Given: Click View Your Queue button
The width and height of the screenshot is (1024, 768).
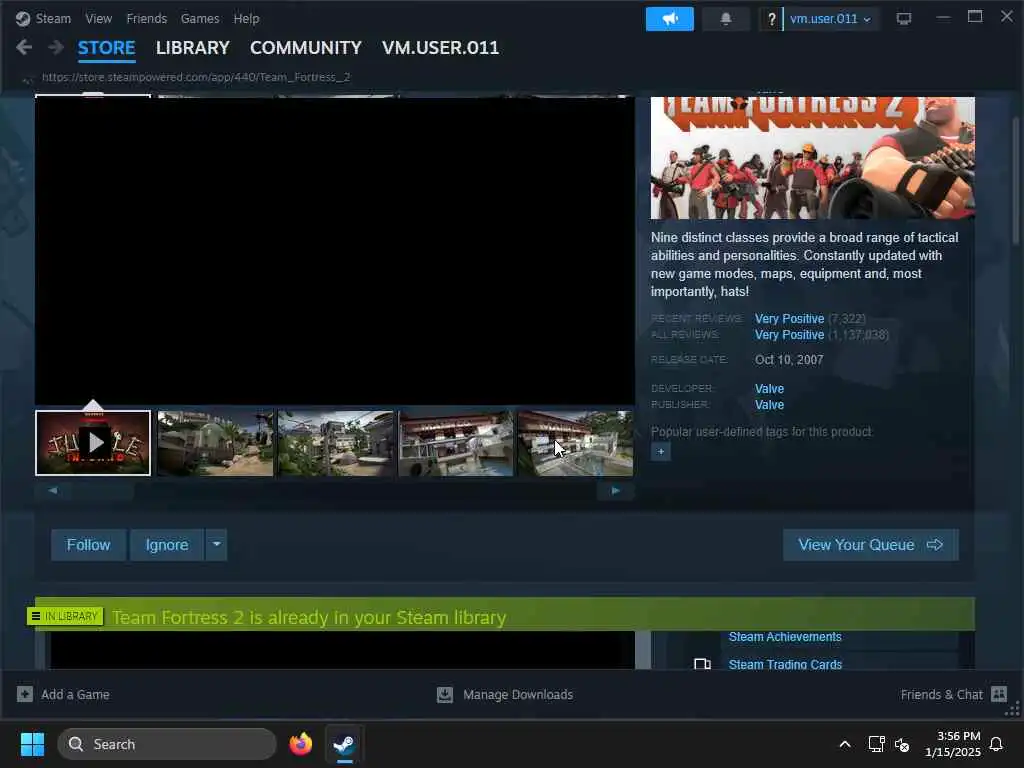Looking at the screenshot, I should [871, 545].
